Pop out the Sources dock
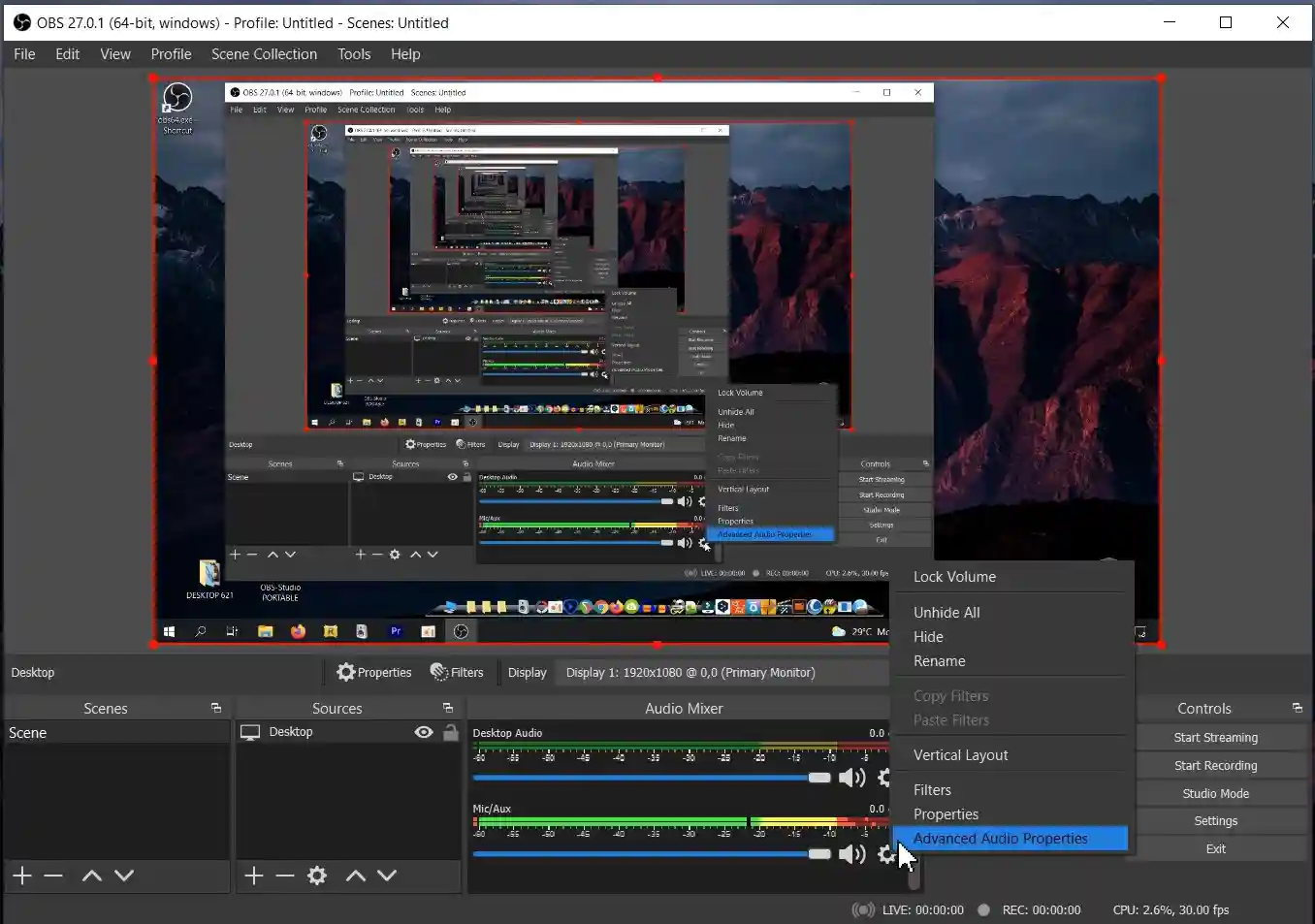Image resolution: width=1315 pixels, height=924 pixels. coord(448,708)
